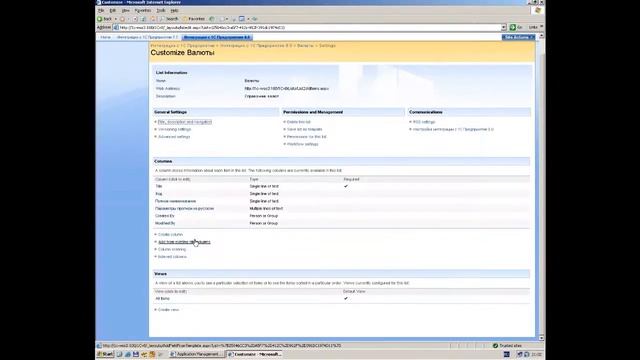Switch to Интеграция с 1С Предприятие 7.7 tab
This screenshot has width=640, height=360.
point(147,37)
